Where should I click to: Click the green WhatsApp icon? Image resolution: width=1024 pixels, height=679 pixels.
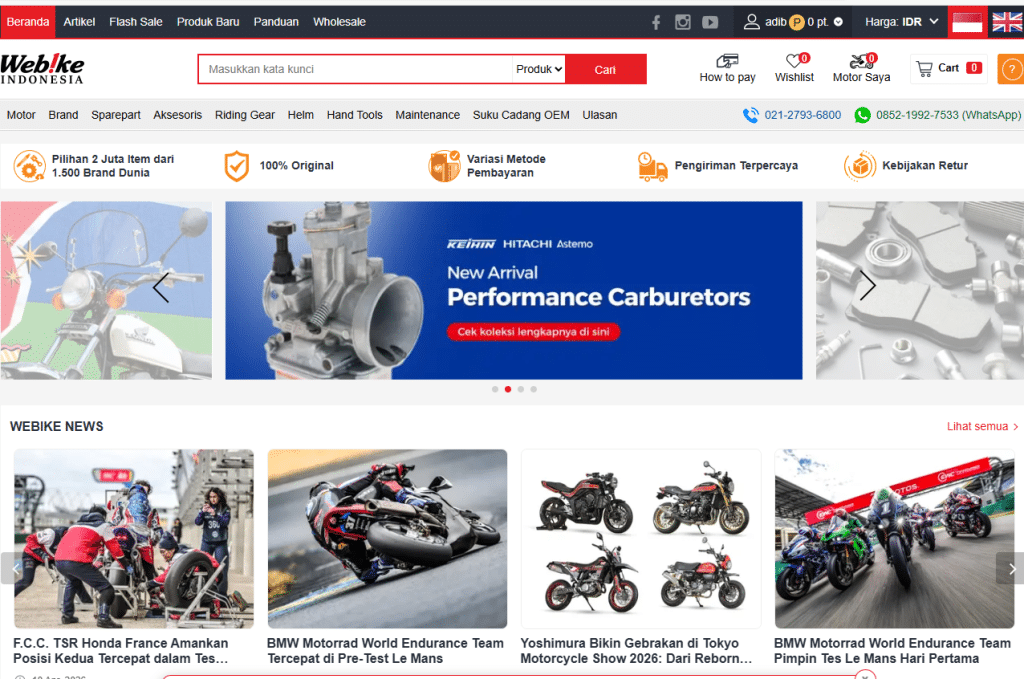863,115
